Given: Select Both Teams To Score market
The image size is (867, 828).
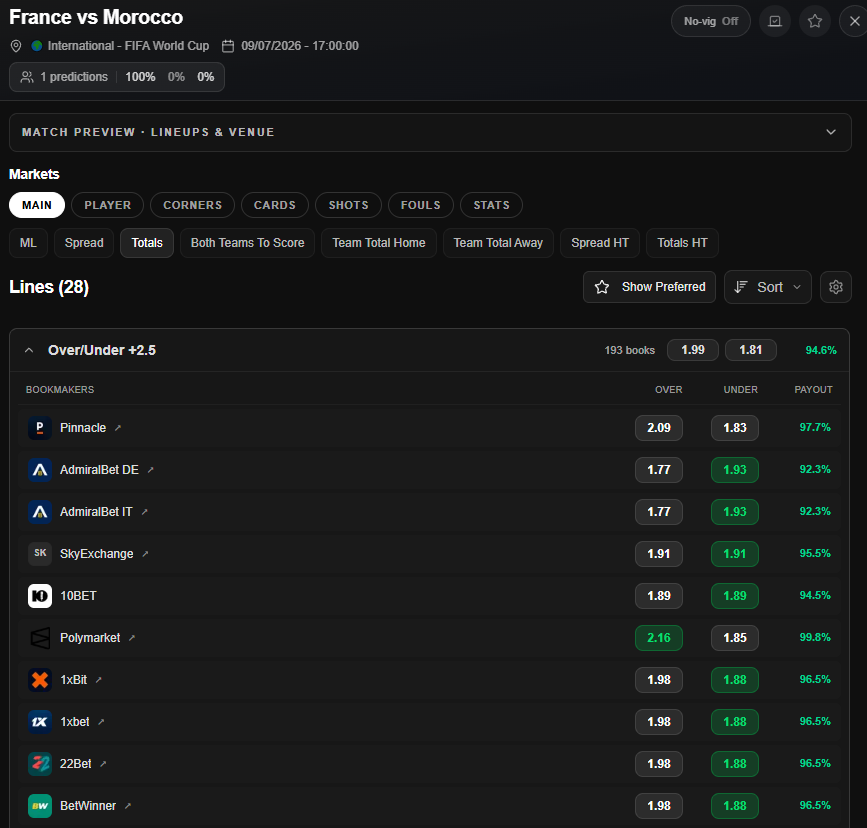Looking at the screenshot, I should (x=247, y=243).
